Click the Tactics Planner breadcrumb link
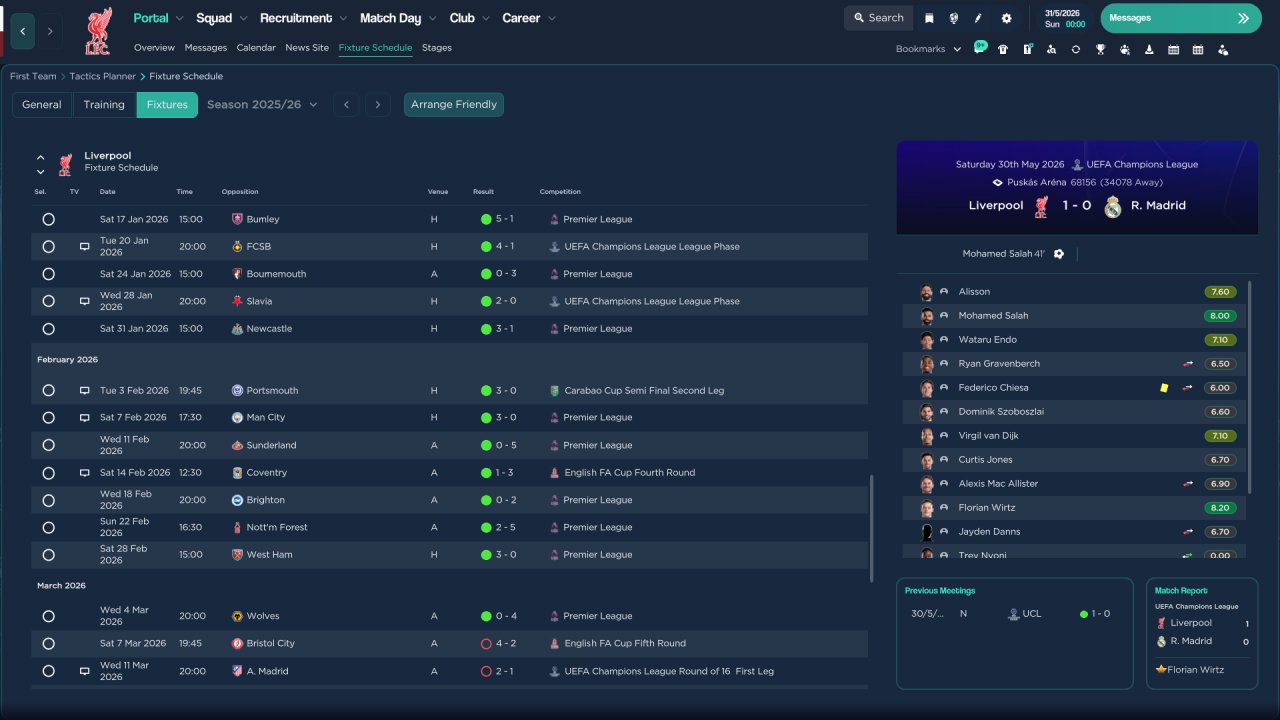 pyautogui.click(x=103, y=76)
